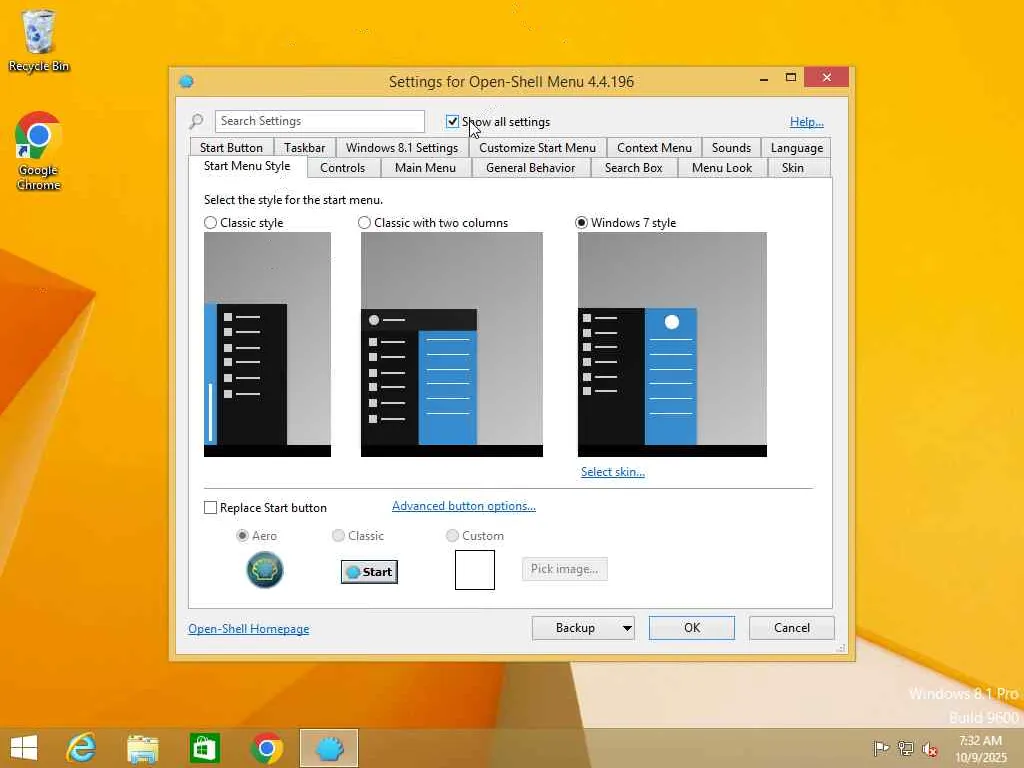The width and height of the screenshot is (1024, 768).
Task: Enable Replace Start button checkbox
Action: click(x=210, y=507)
